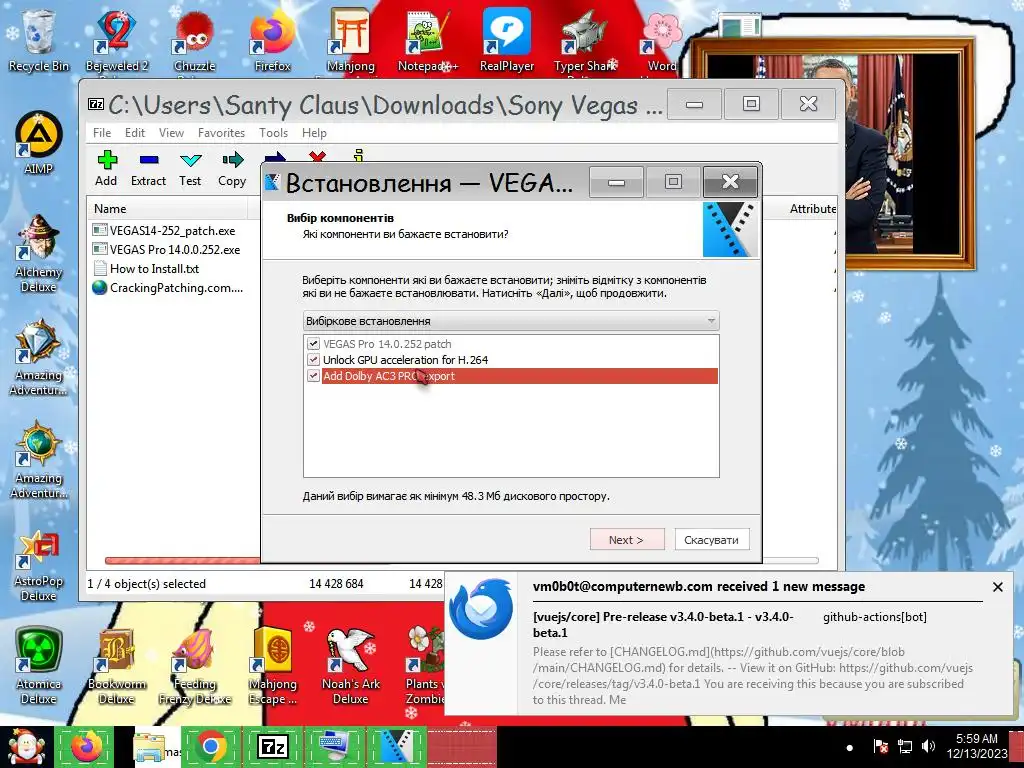
Task: Click the Thunderbird logo in notification
Action: (481, 609)
